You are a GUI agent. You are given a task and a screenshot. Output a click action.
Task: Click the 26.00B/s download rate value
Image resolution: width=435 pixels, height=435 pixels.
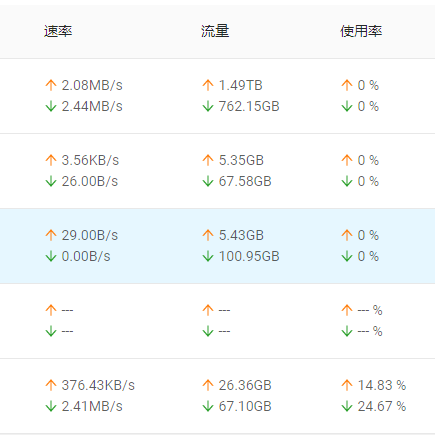click(90, 181)
